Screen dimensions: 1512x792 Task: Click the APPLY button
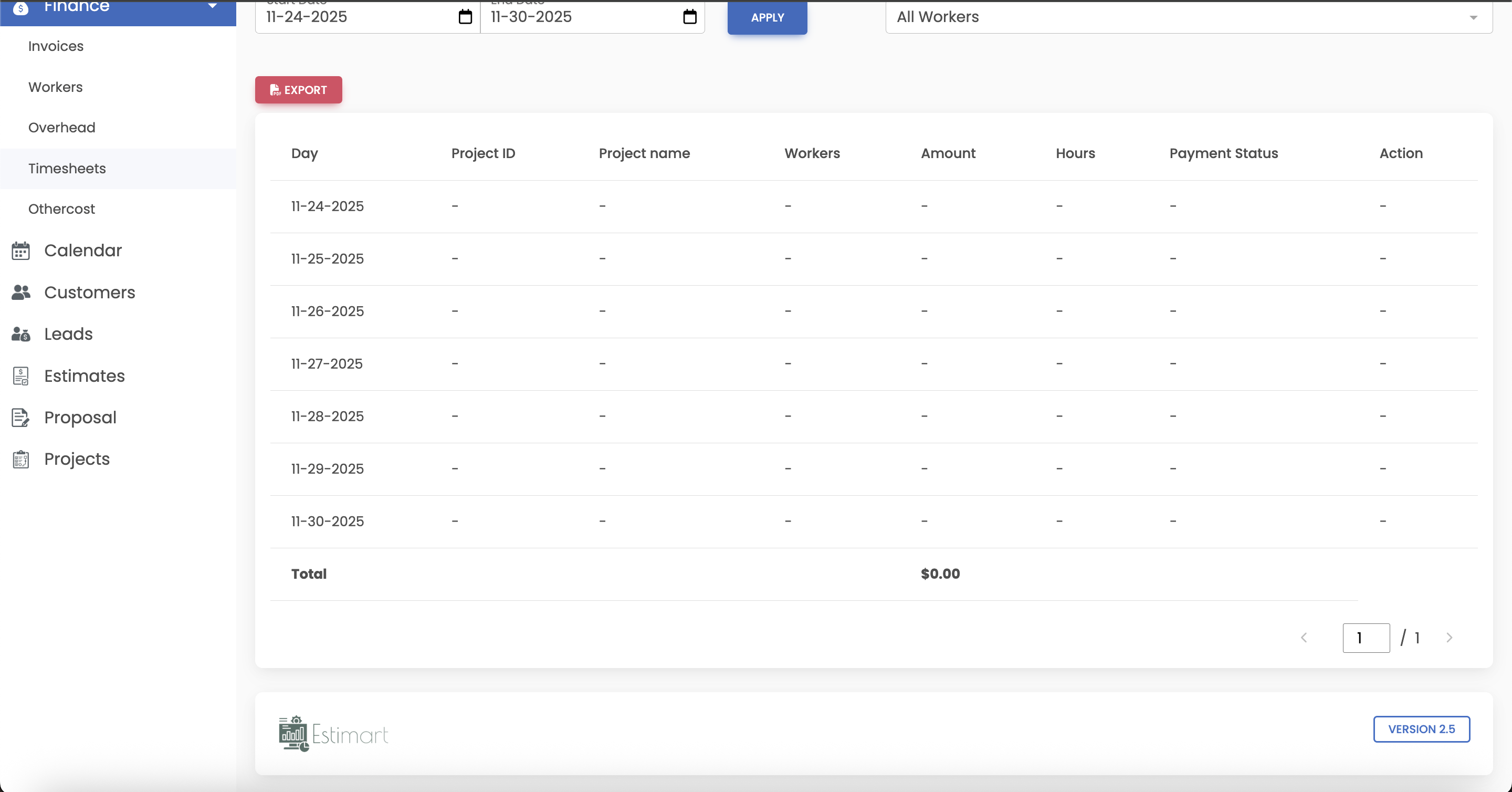click(x=766, y=18)
